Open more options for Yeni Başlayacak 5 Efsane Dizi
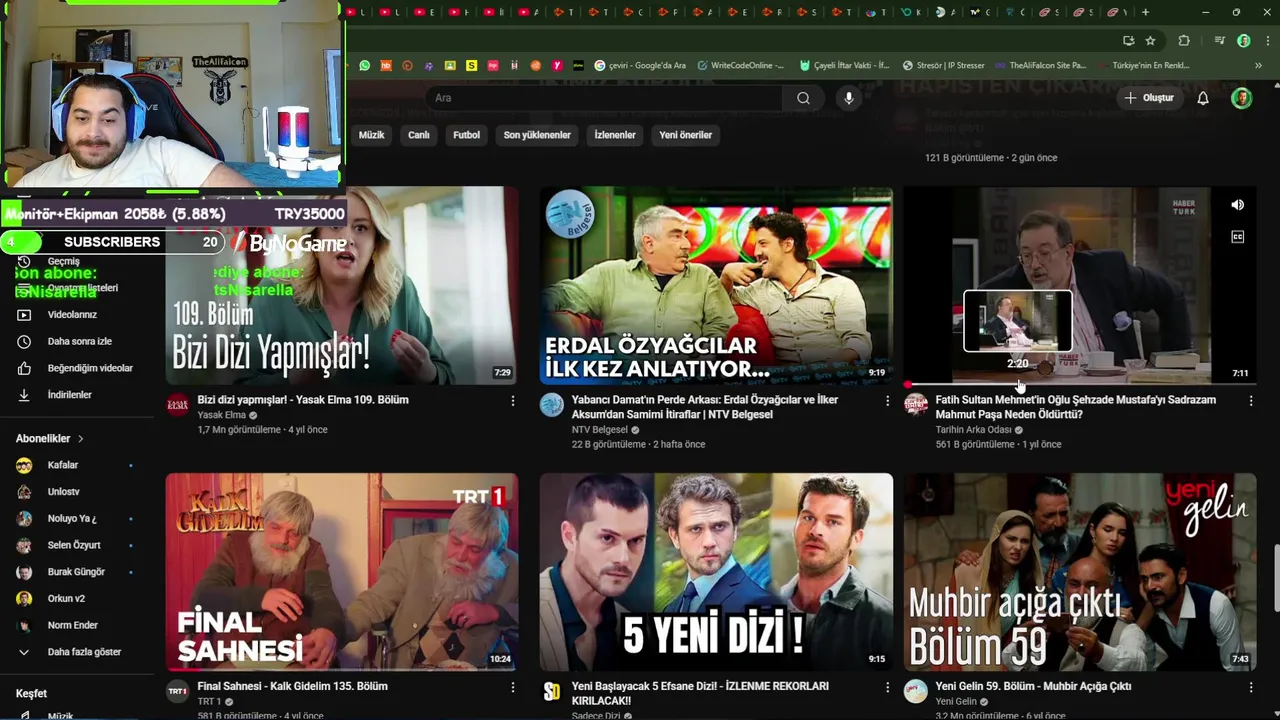 (x=887, y=687)
